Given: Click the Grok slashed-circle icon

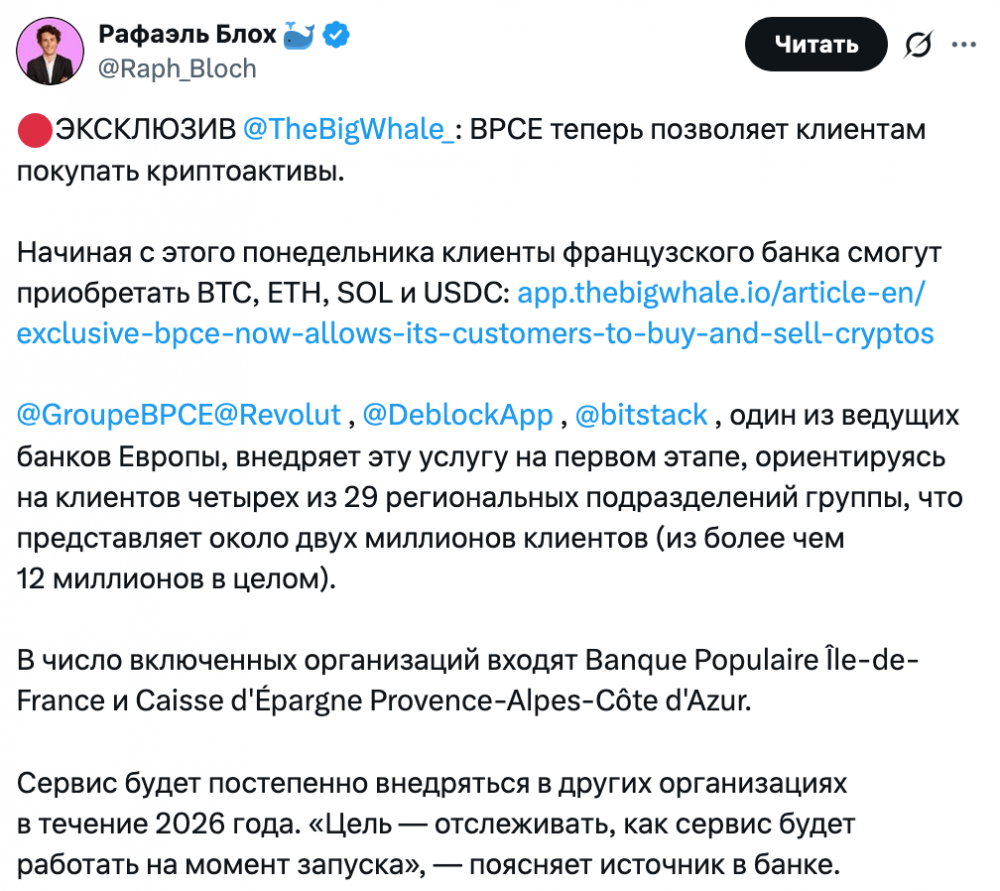Looking at the screenshot, I should click(917, 45).
